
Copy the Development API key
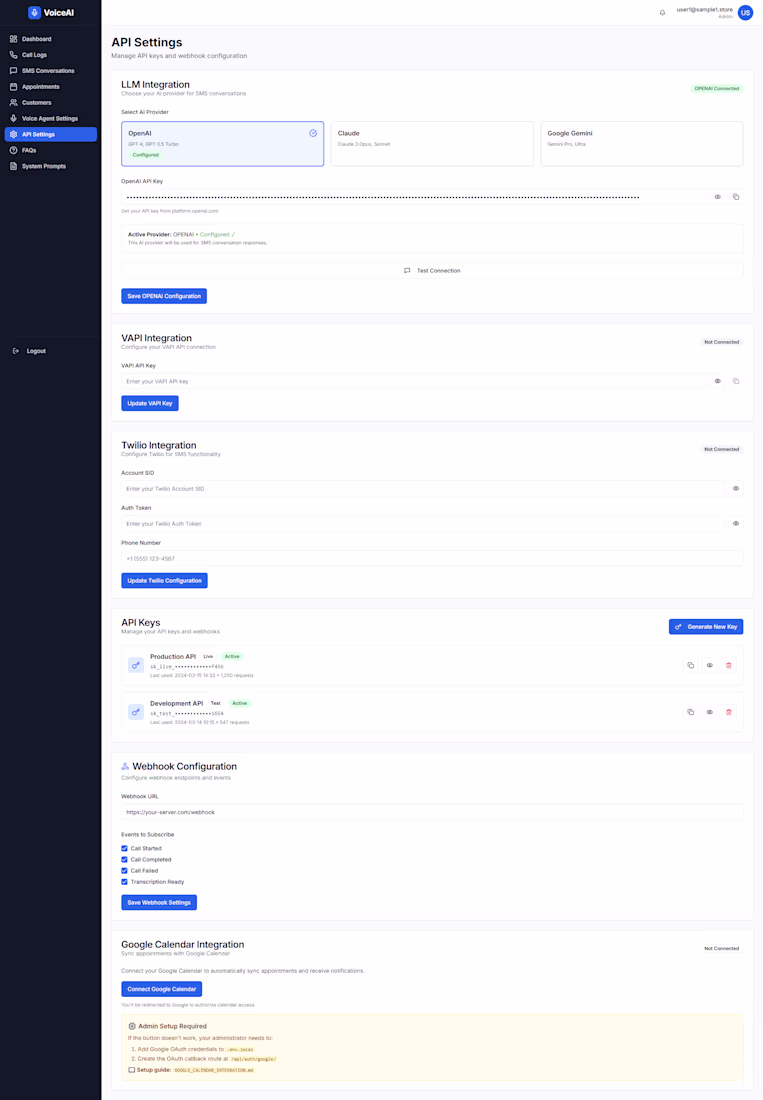691,712
